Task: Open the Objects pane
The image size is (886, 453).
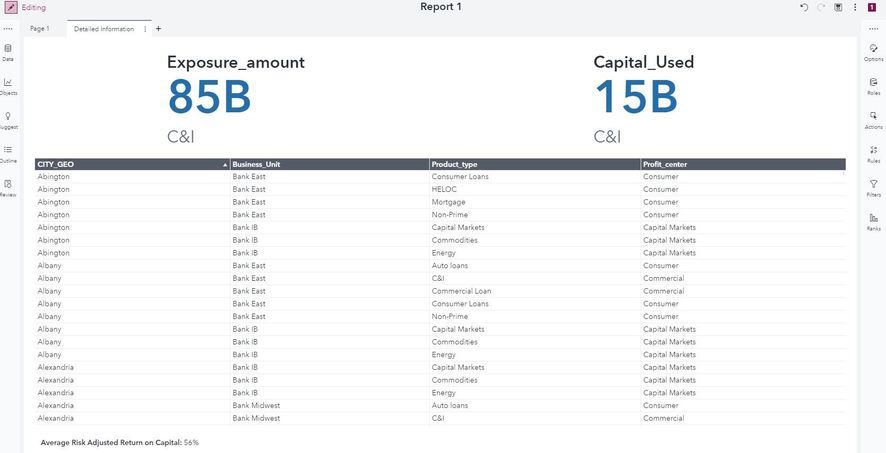Action: point(8,85)
